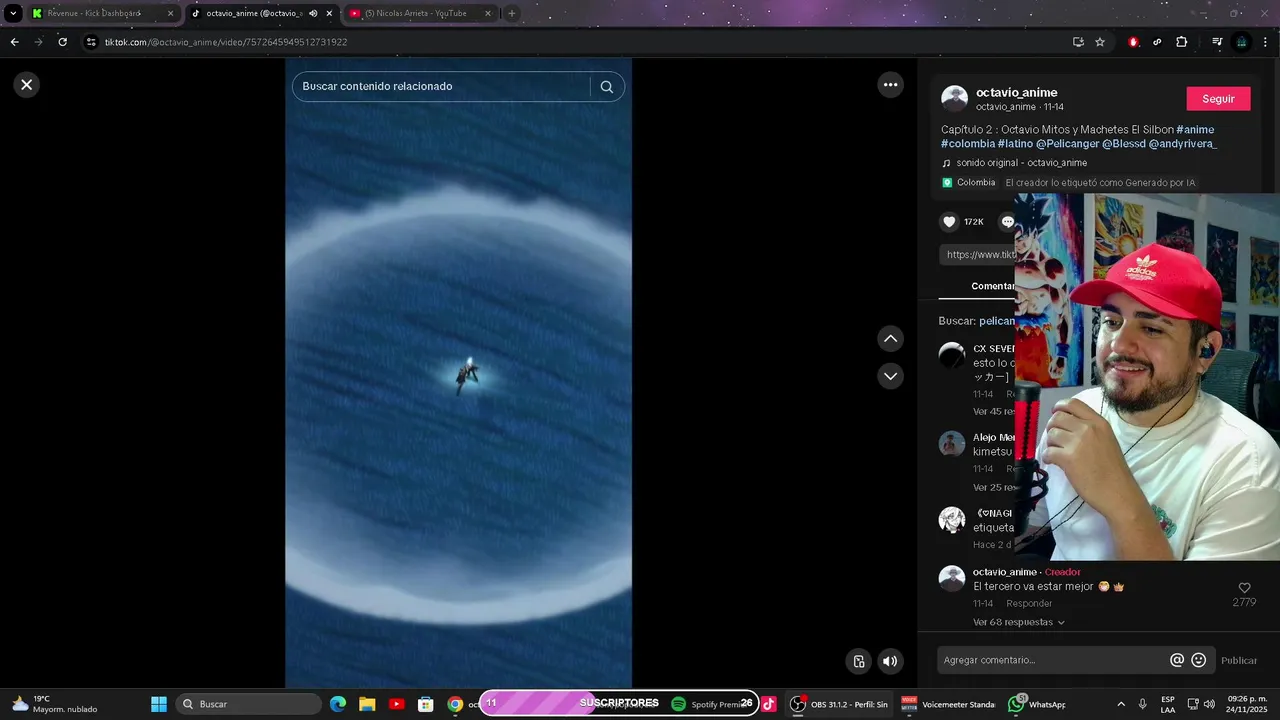Click the Colombia location tag
The width and height of the screenshot is (1280, 720).
[969, 183]
